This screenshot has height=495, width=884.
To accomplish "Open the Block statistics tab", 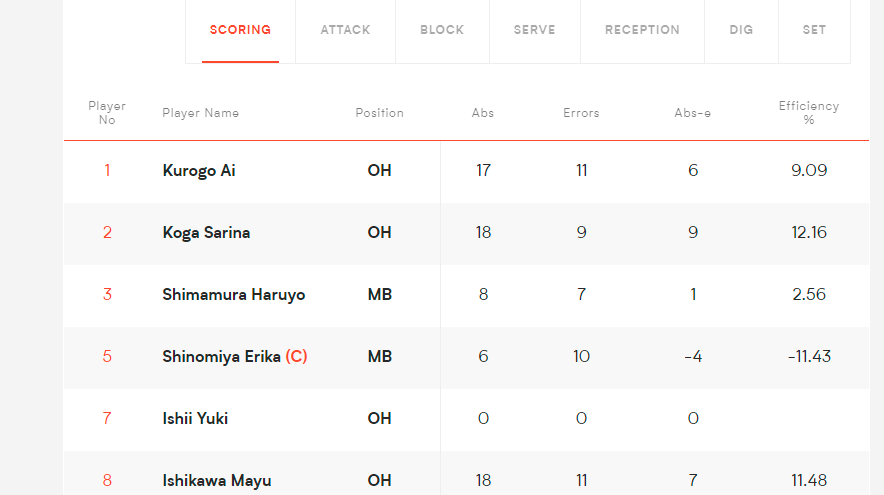I will point(442,30).
